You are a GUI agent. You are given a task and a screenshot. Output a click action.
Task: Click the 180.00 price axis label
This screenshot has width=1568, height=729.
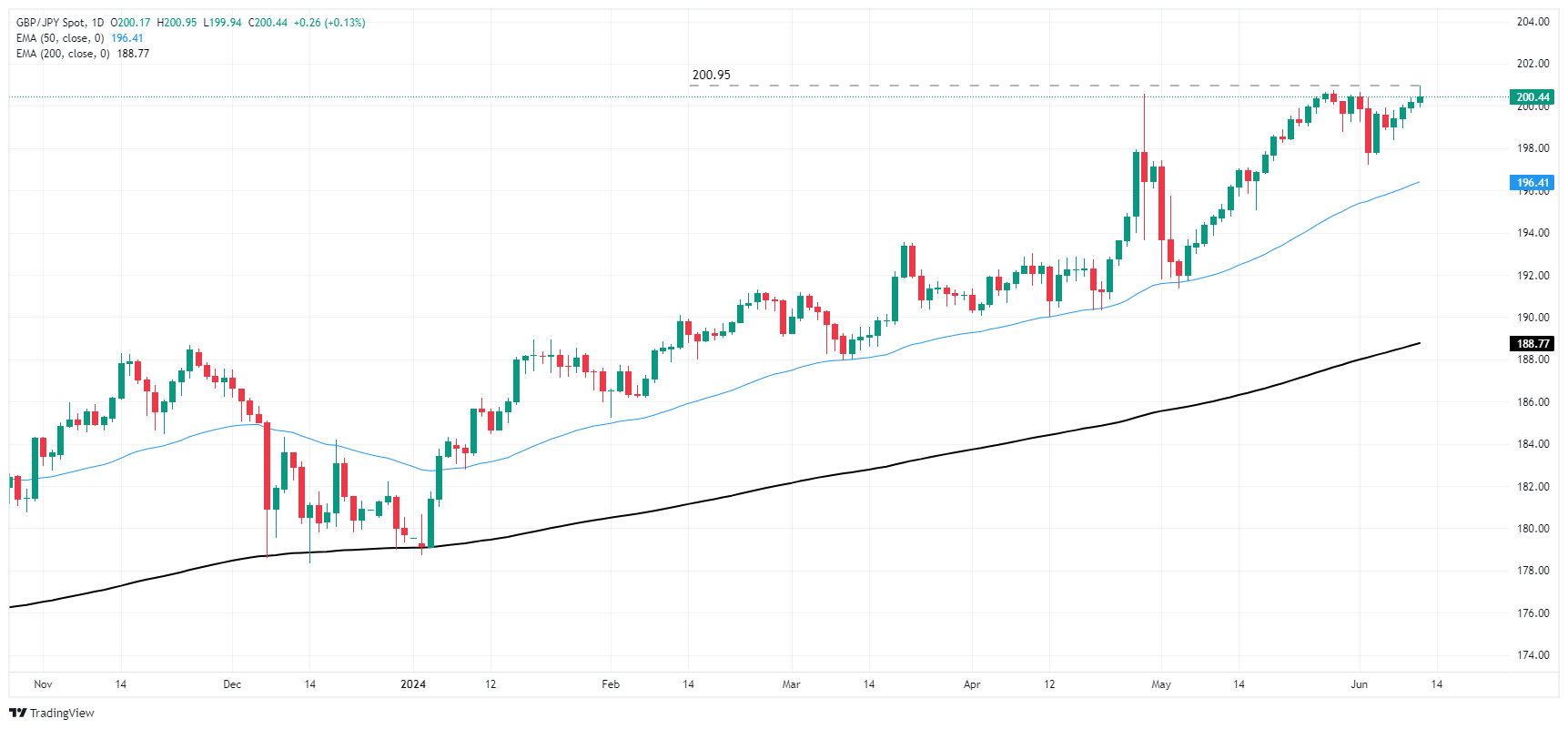[x=1533, y=529]
